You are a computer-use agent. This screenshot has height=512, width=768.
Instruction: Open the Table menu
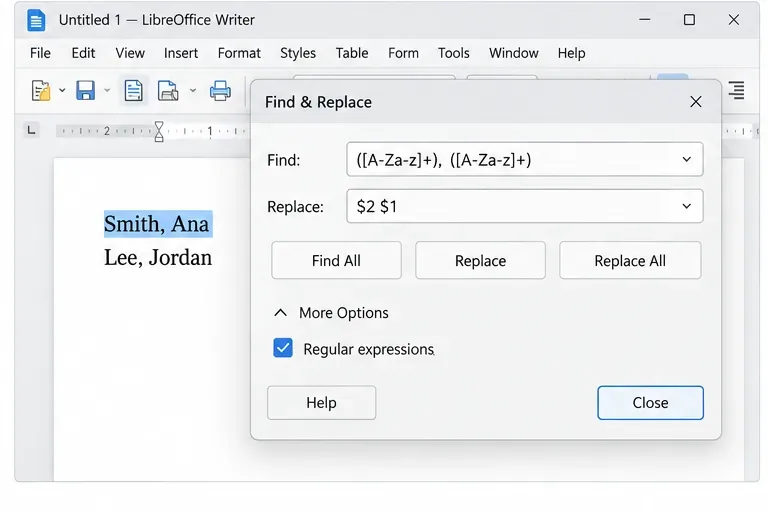(352, 53)
